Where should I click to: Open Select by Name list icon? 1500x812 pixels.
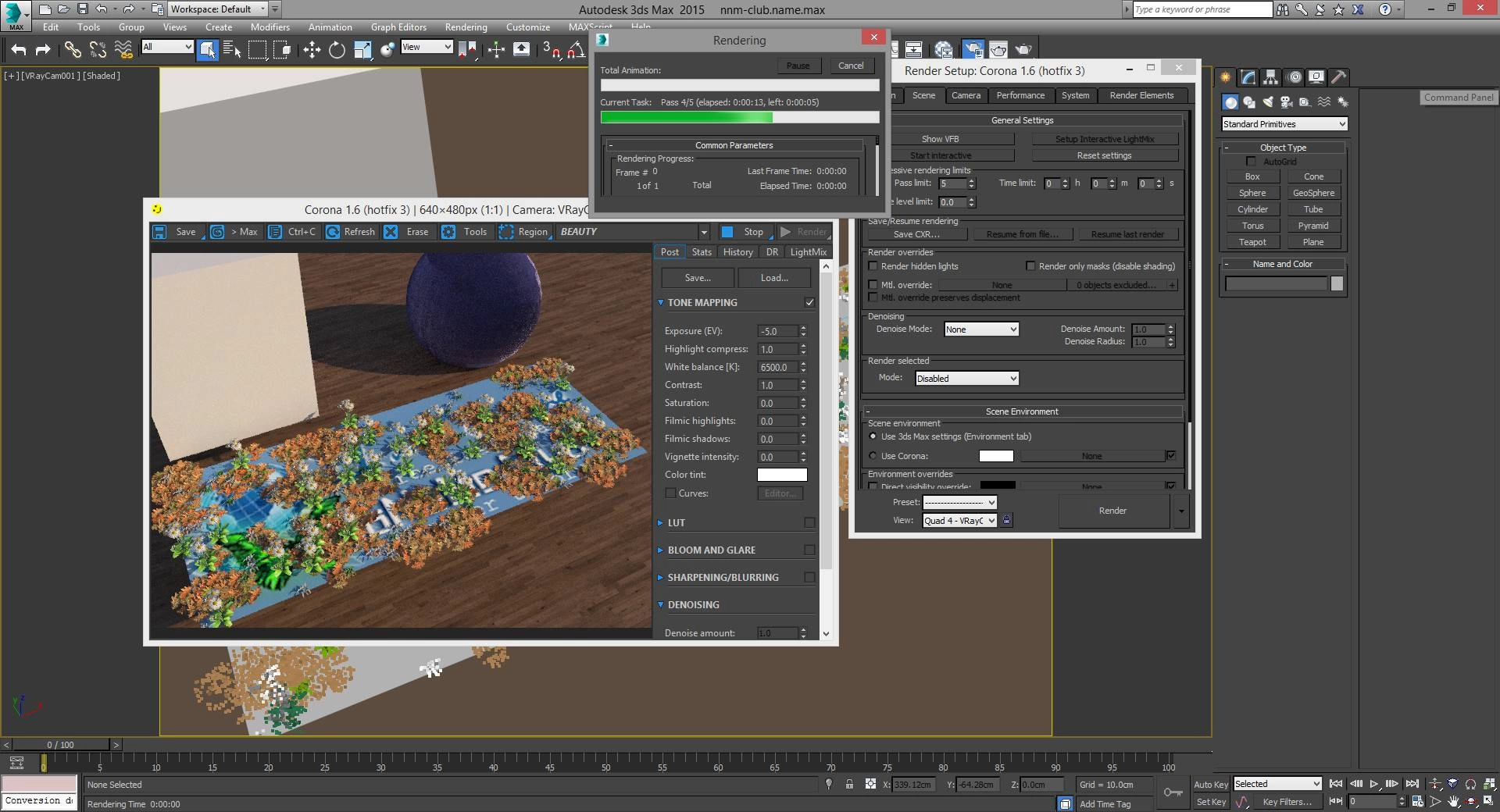click(x=232, y=50)
